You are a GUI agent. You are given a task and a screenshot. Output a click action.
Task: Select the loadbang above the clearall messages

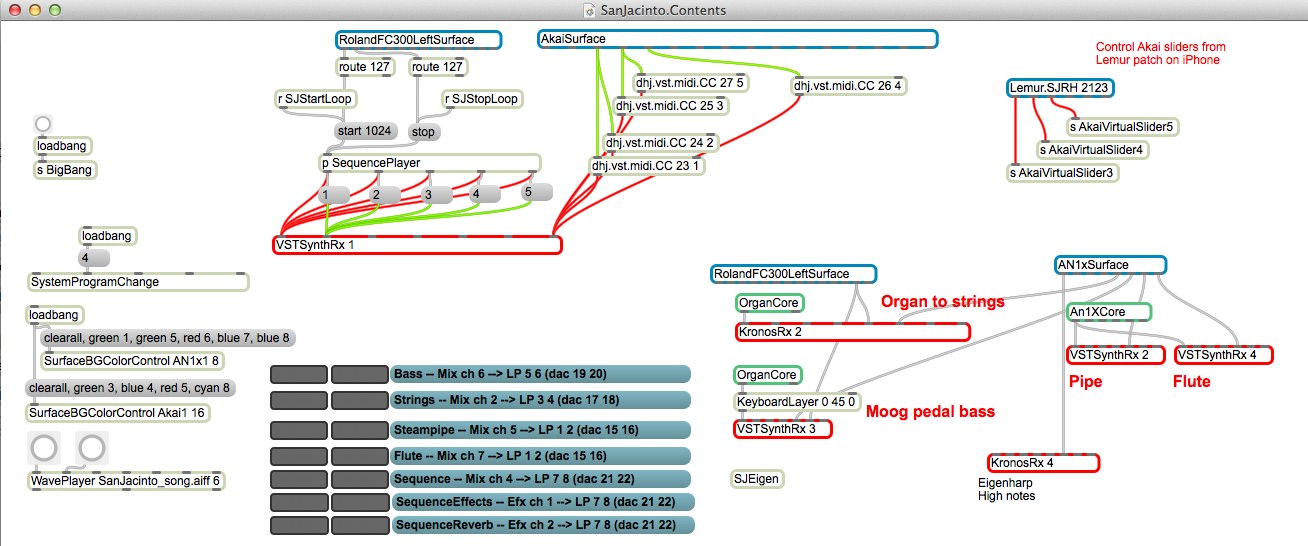[54, 315]
